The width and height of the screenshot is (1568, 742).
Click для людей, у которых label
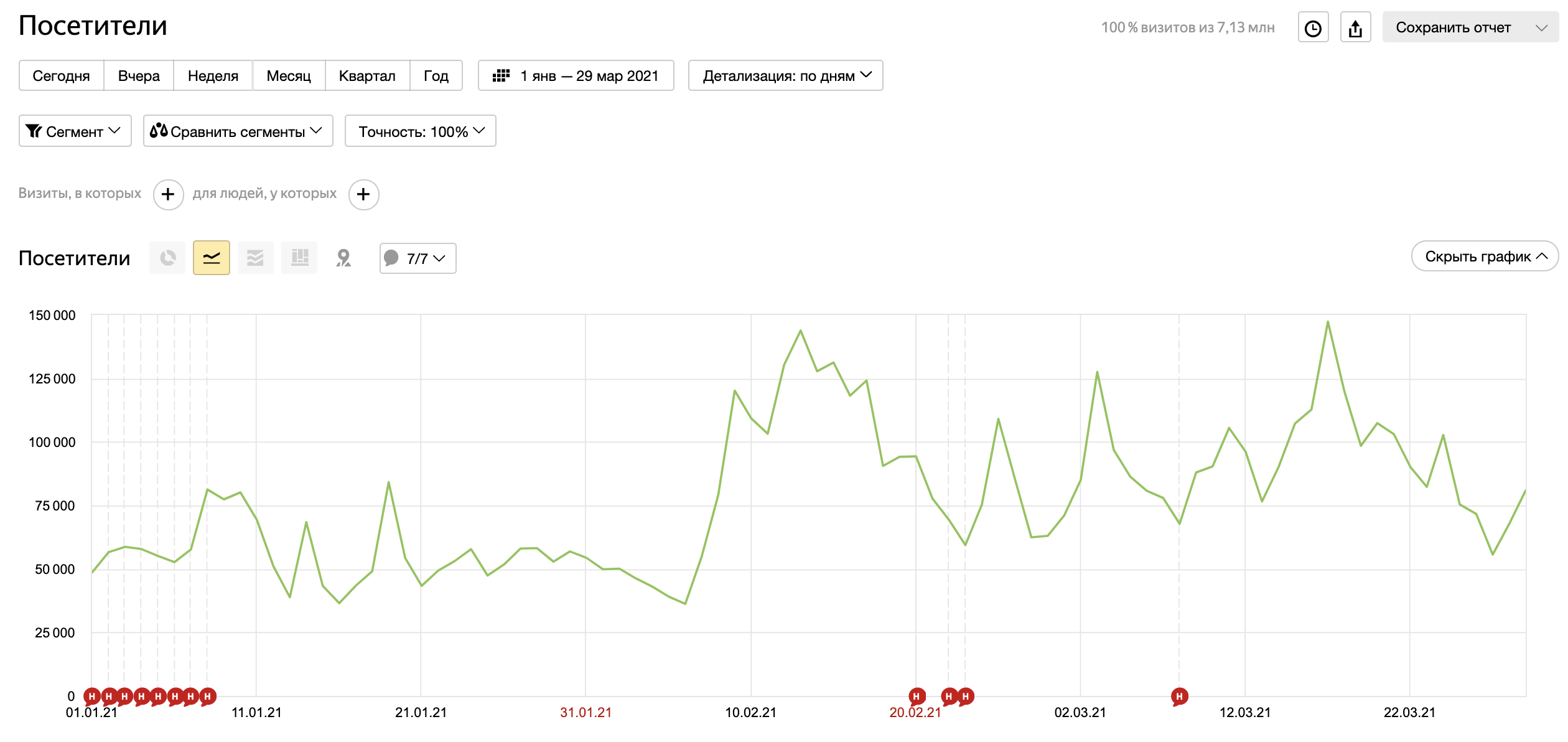point(264,194)
